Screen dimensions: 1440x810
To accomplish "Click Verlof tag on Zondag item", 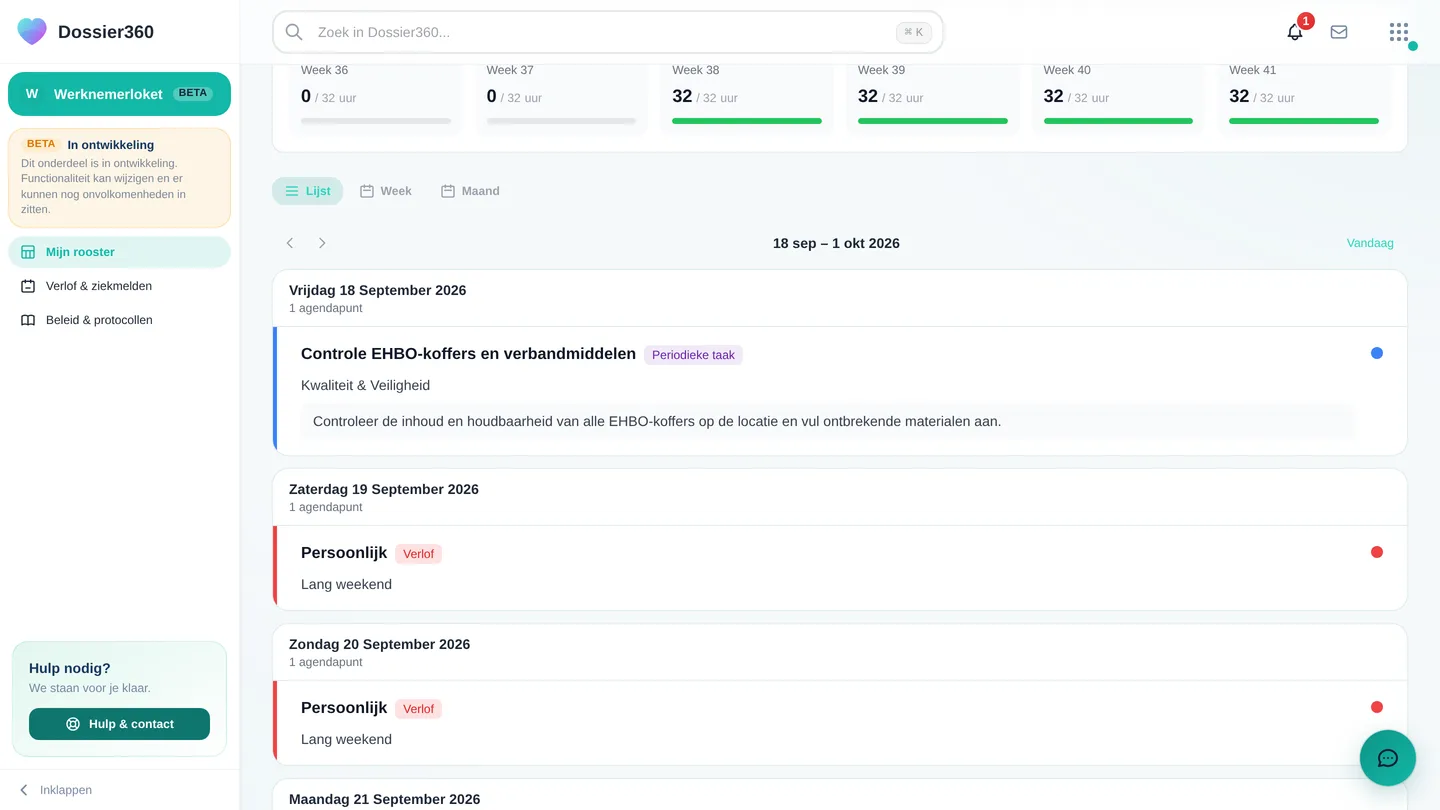I will point(418,709).
